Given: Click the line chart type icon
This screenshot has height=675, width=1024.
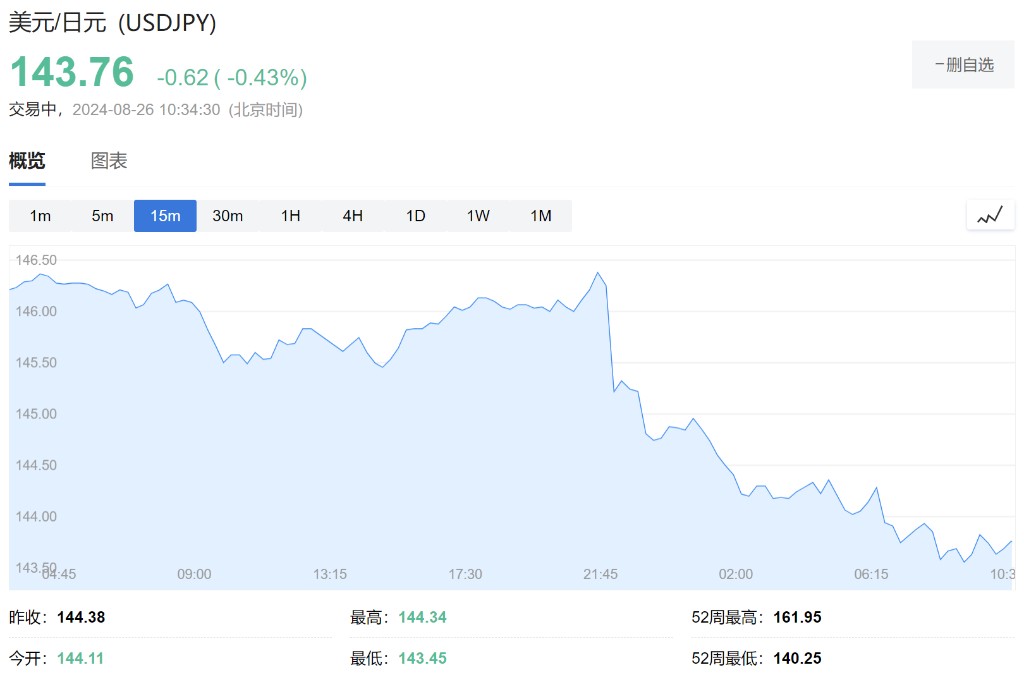Looking at the screenshot, I should [990, 215].
